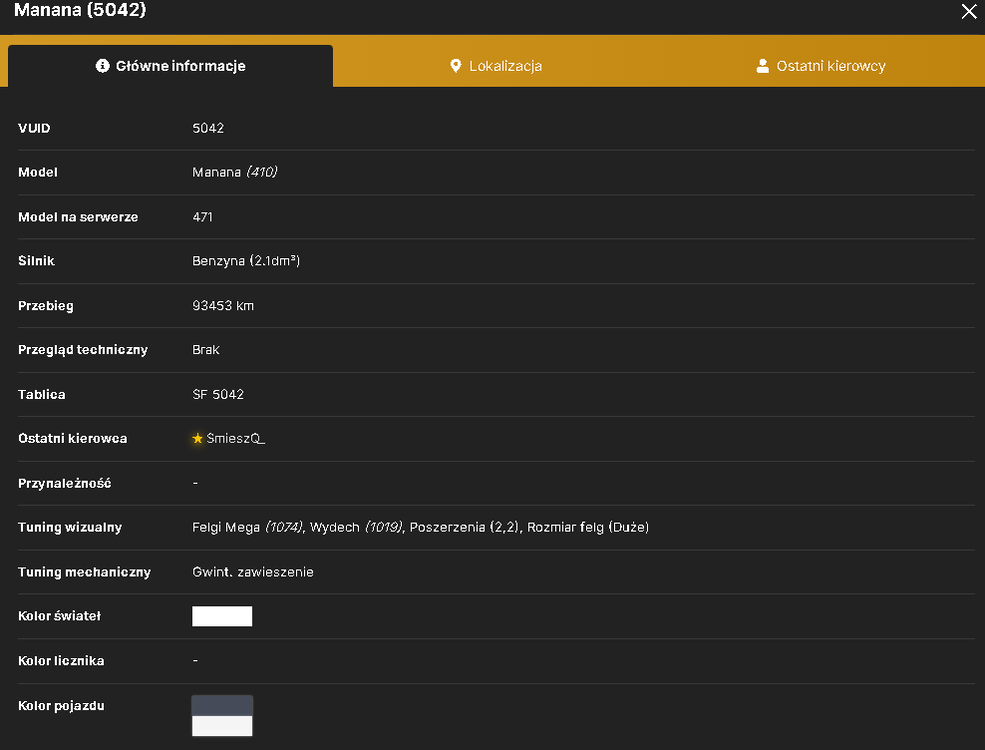Click the VUID value 5042
Screen dimensions: 985x750
208,128
